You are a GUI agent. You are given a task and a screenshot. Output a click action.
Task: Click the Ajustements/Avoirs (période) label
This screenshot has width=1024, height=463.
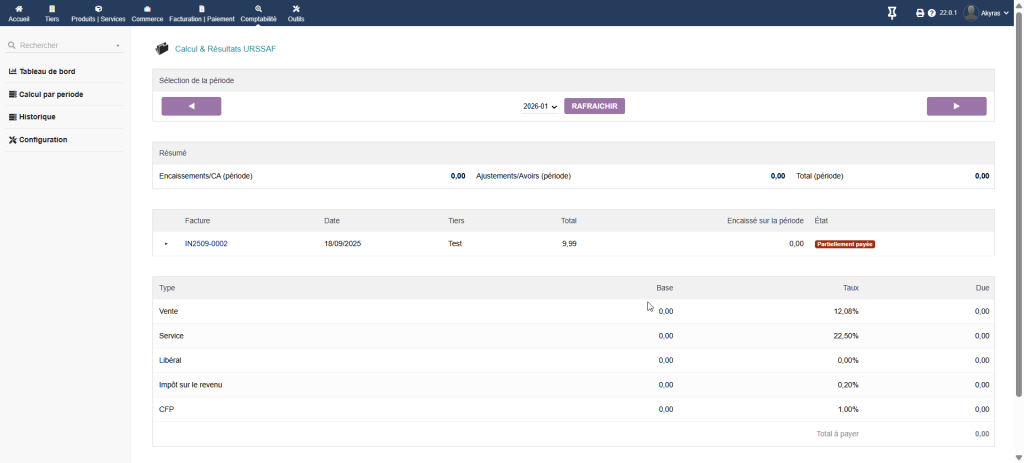[x=524, y=176]
